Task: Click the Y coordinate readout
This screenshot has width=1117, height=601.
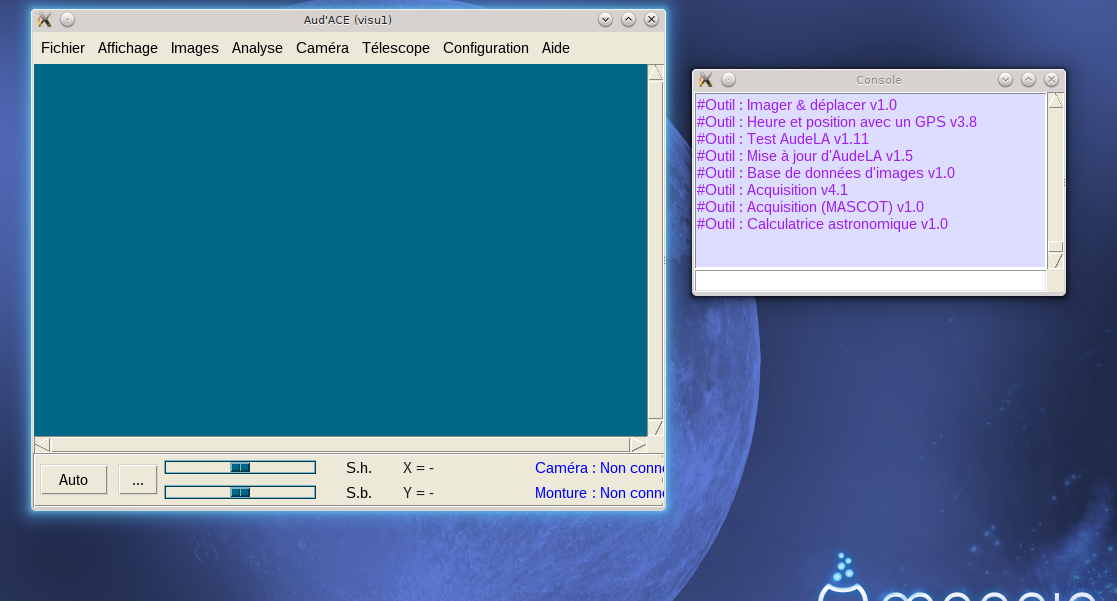Action: tap(418, 493)
